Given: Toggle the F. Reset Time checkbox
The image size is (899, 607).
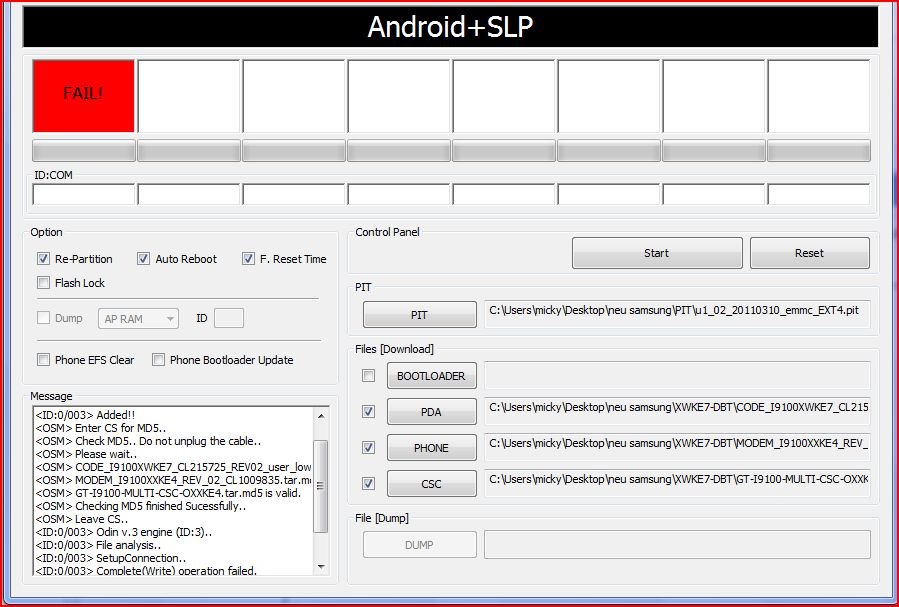Looking at the screenshot, I should click(x=249, y=259).
